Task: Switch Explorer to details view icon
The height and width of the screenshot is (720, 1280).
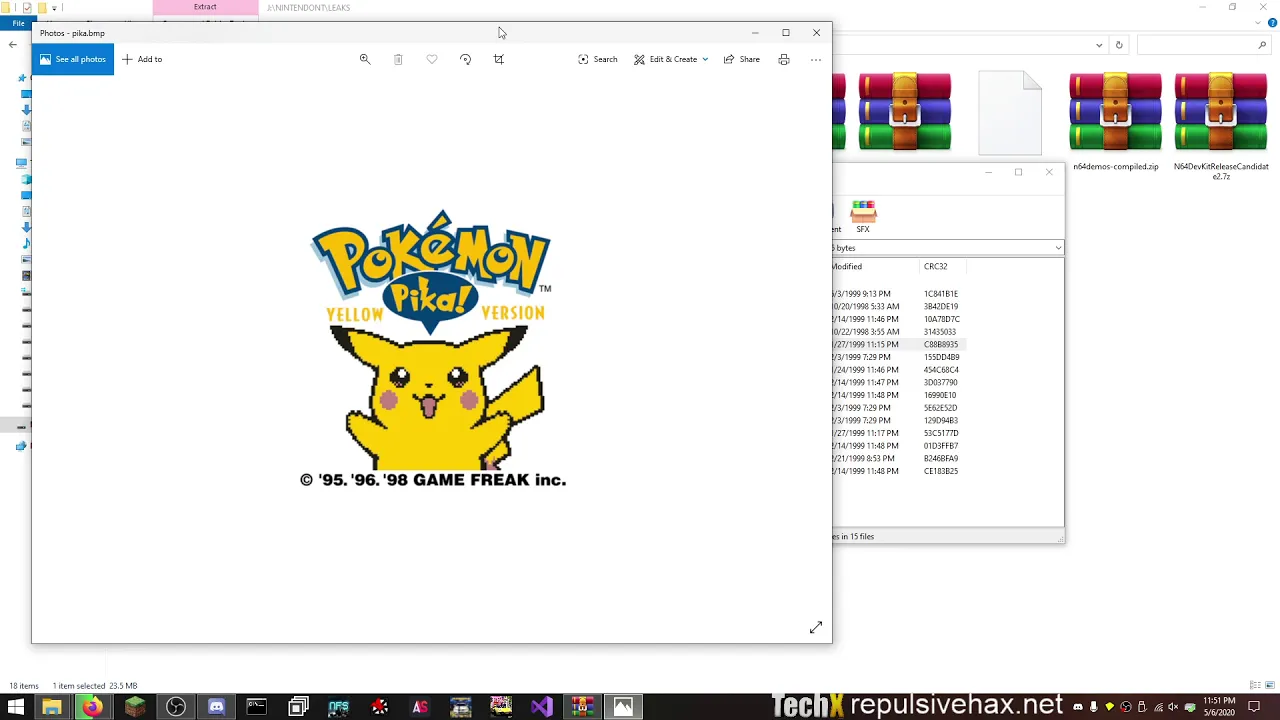Action: [x=1254, y=685]
